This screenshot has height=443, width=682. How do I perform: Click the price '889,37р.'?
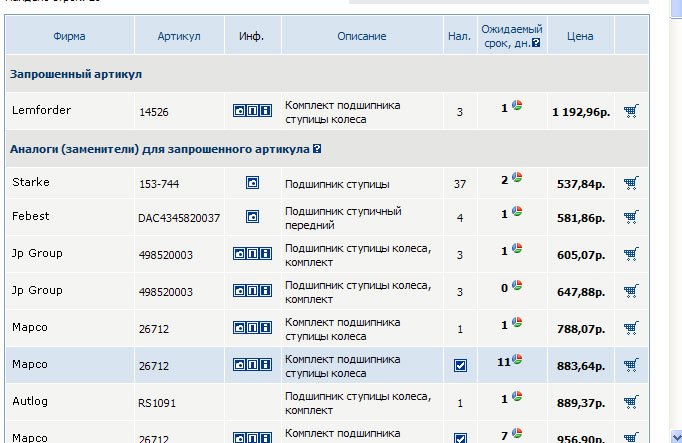coord(581,403)
